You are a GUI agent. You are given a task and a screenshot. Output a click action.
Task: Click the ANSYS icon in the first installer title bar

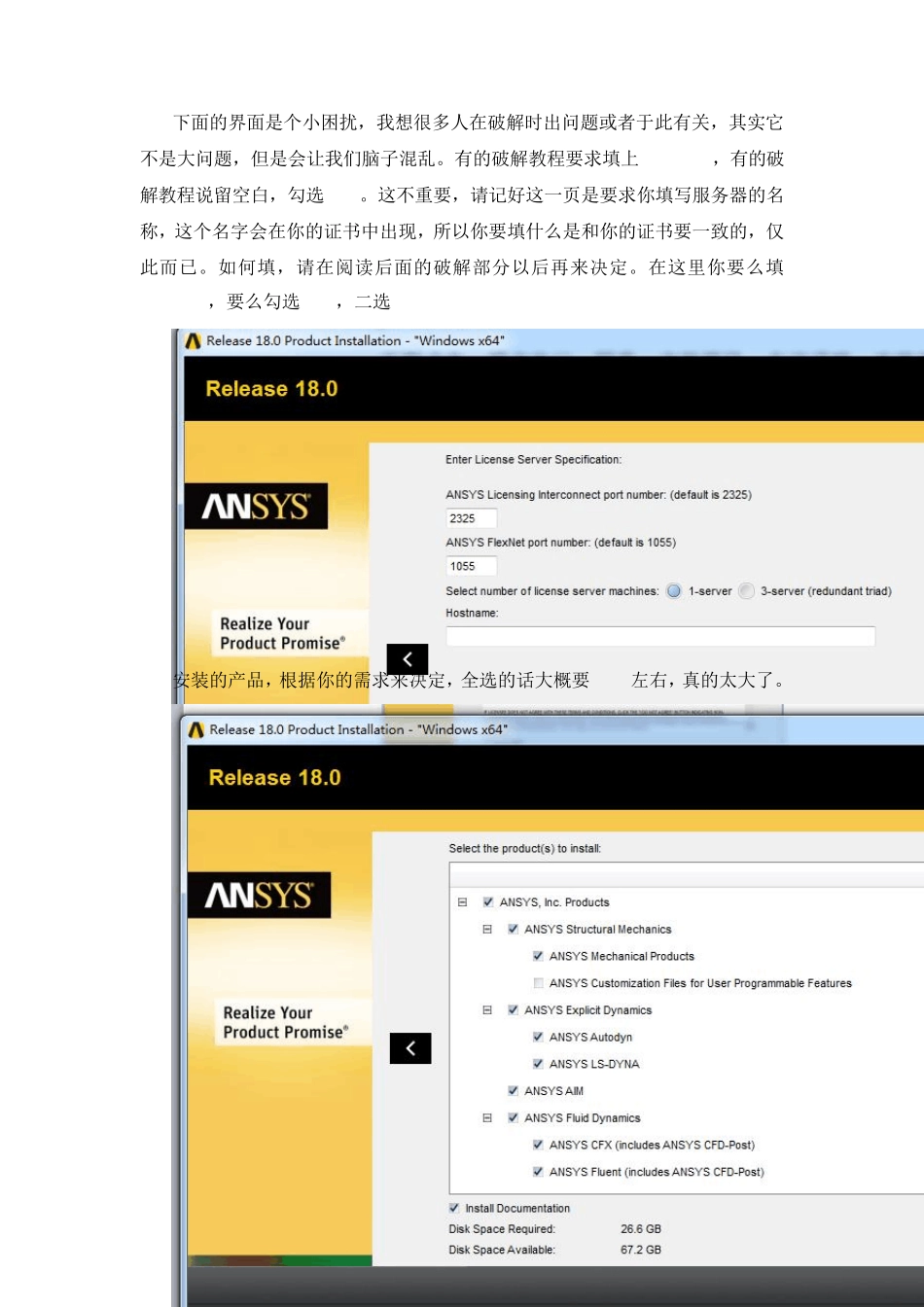click(194, 341)
